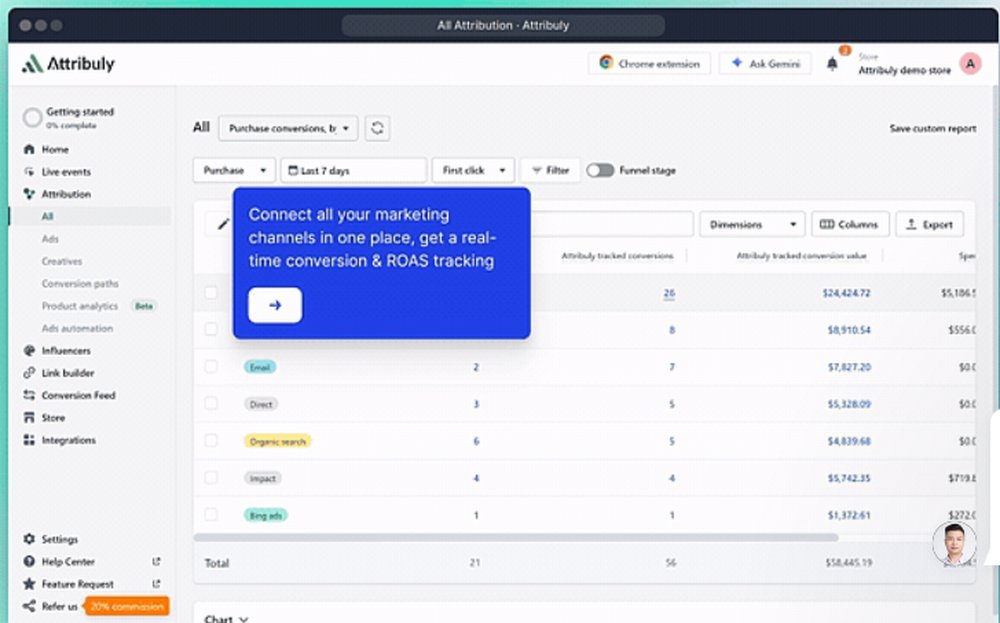
Task: Click the pencil edit icon
Action: (223, 224)
